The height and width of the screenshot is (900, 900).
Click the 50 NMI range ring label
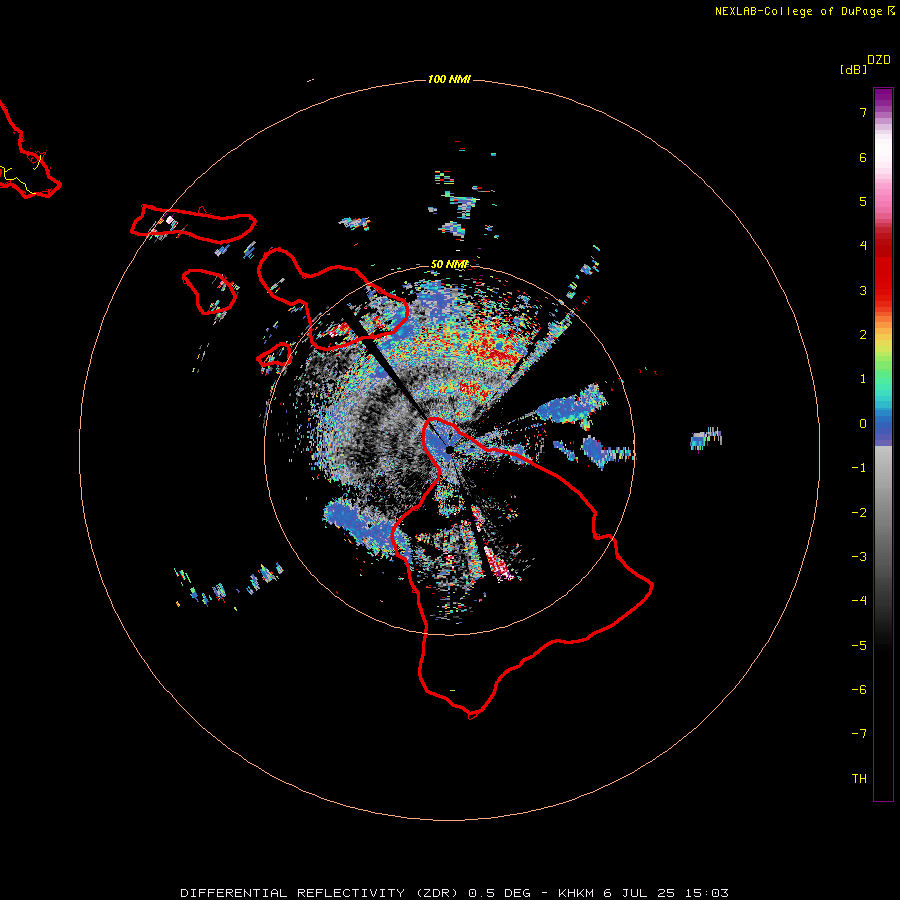click(449, 264)
